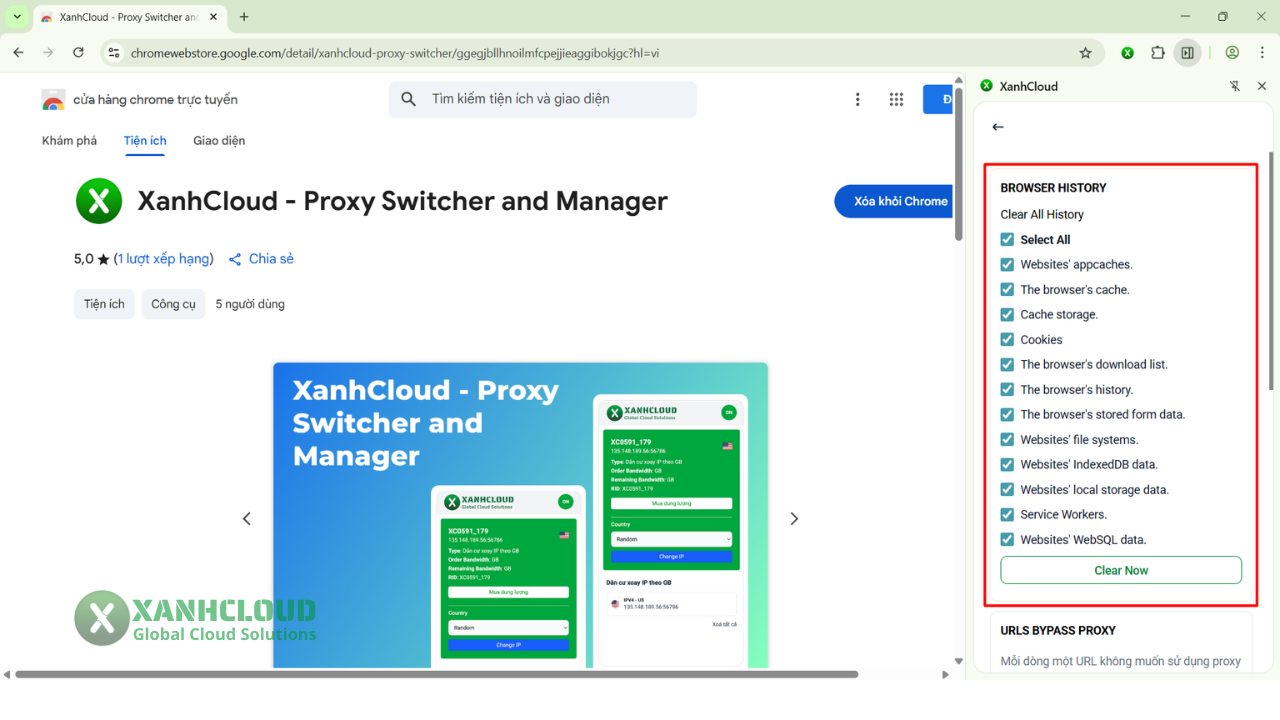Image resolution: width=1280 pixels, height=720 pixels.
Task: Toggle Websites' file systems checkbox
Action: click(1007, 439)
